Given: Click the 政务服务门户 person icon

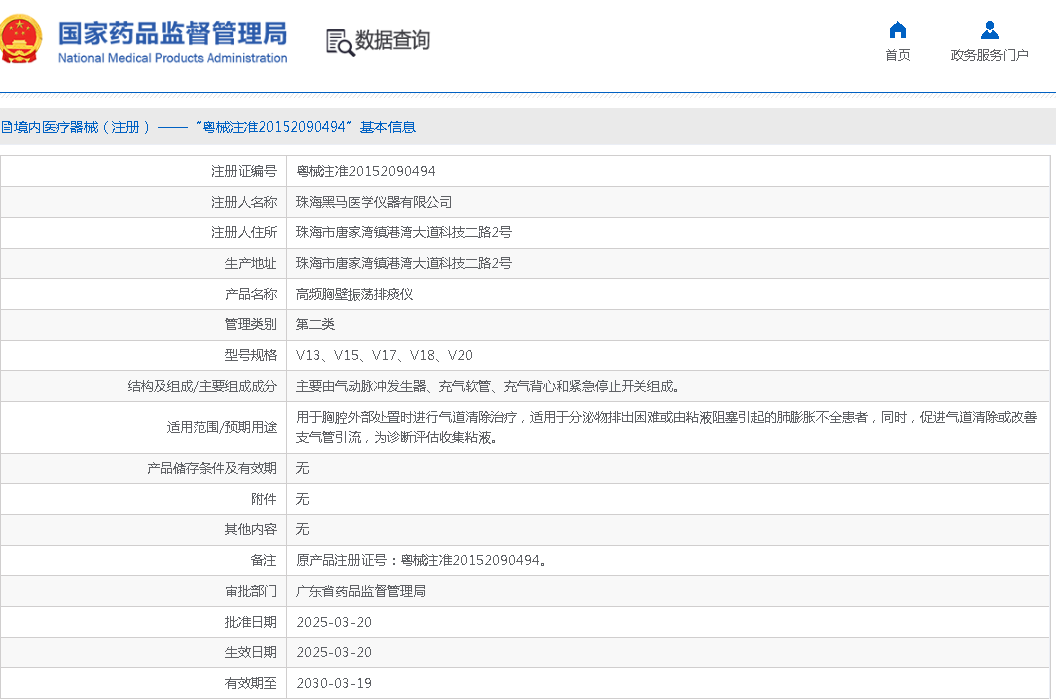Looking at the screenshot, I should pos(989,30).
